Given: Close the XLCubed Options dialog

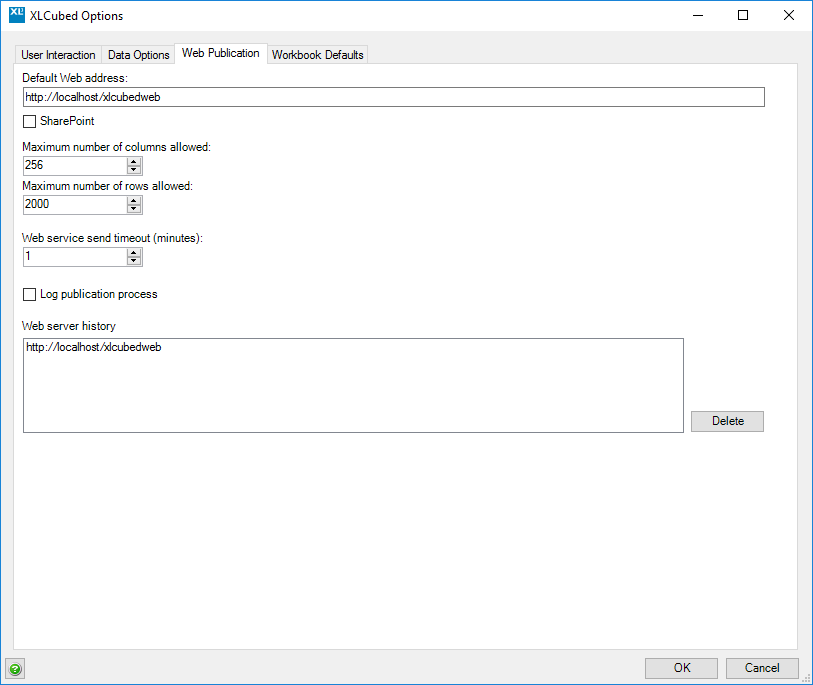Looking at the screenshot, I should click(789, 16).
